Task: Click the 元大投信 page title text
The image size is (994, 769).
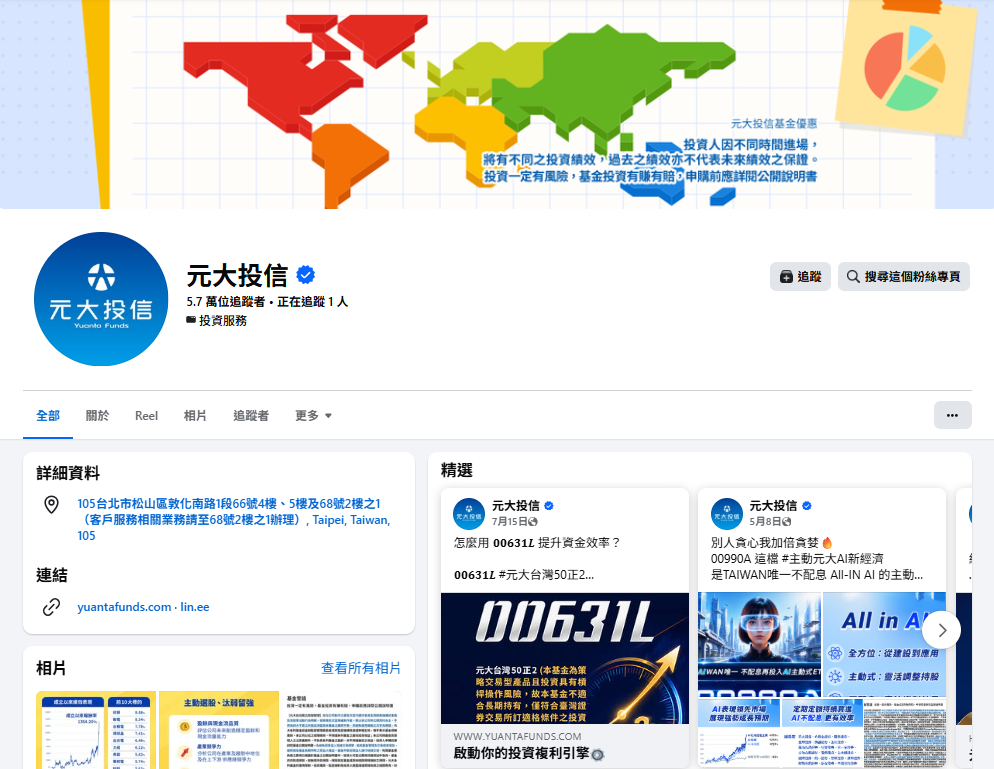Action: 237,276
